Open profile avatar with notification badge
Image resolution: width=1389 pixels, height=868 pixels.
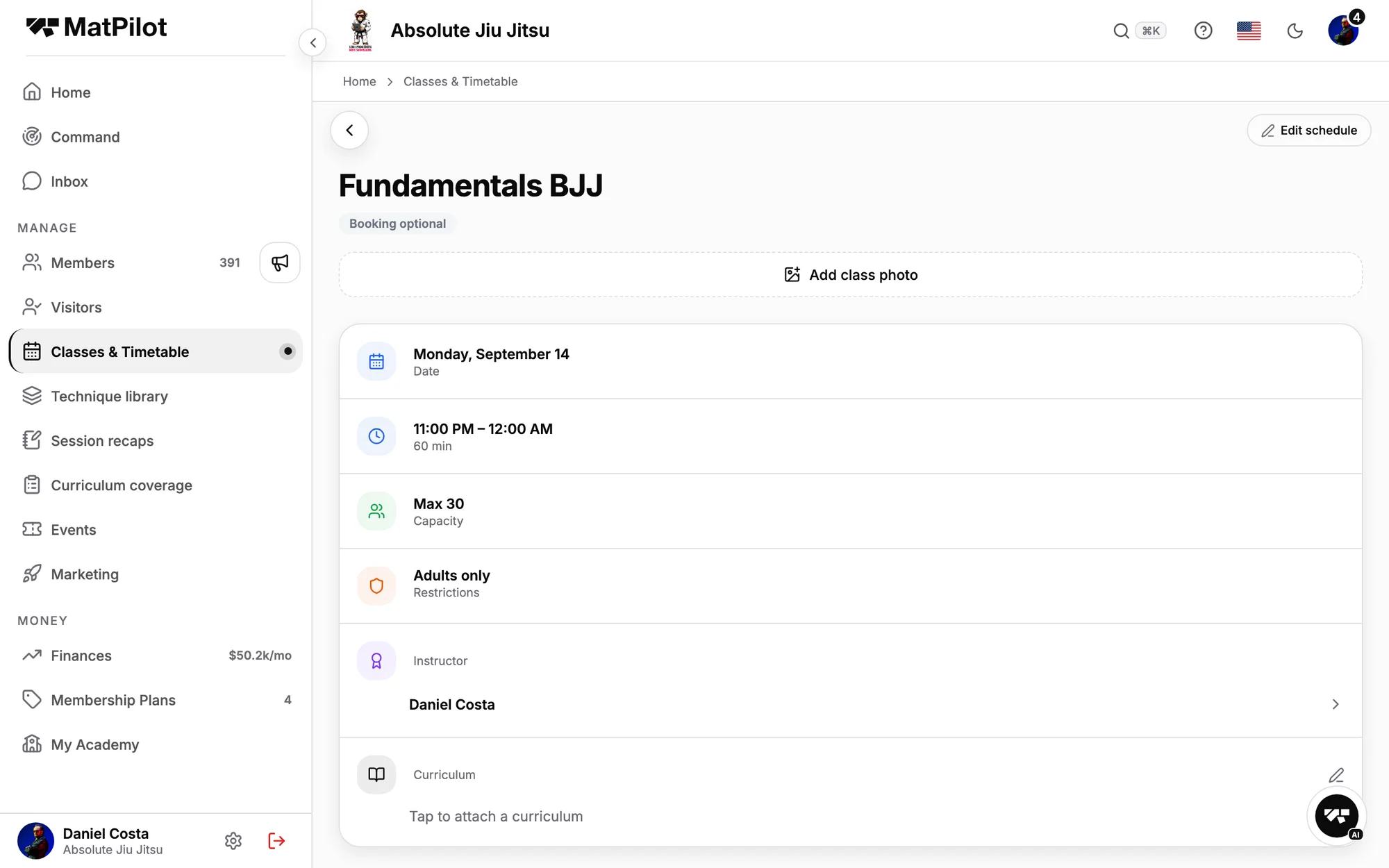pyautogui.click(x=1343, y=31)
